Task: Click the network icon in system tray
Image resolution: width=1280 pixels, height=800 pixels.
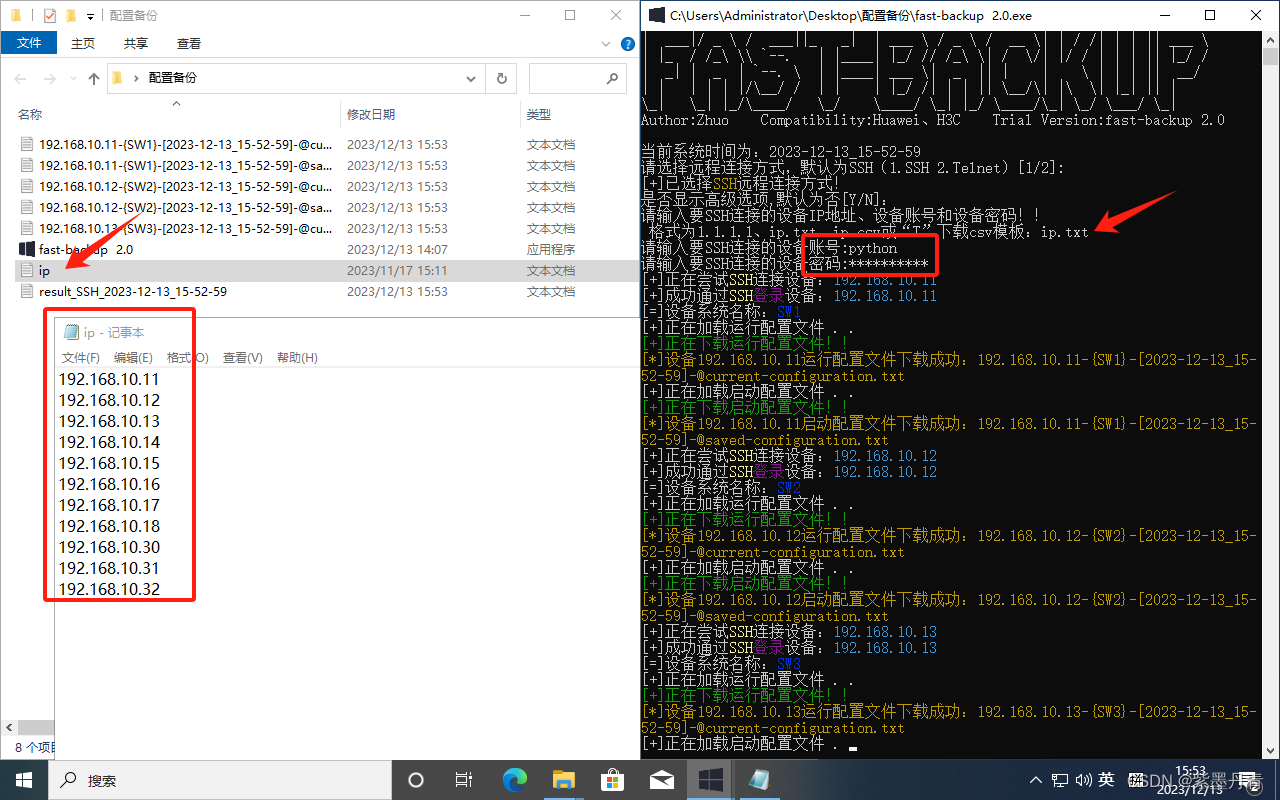Action: [1059, 780]
